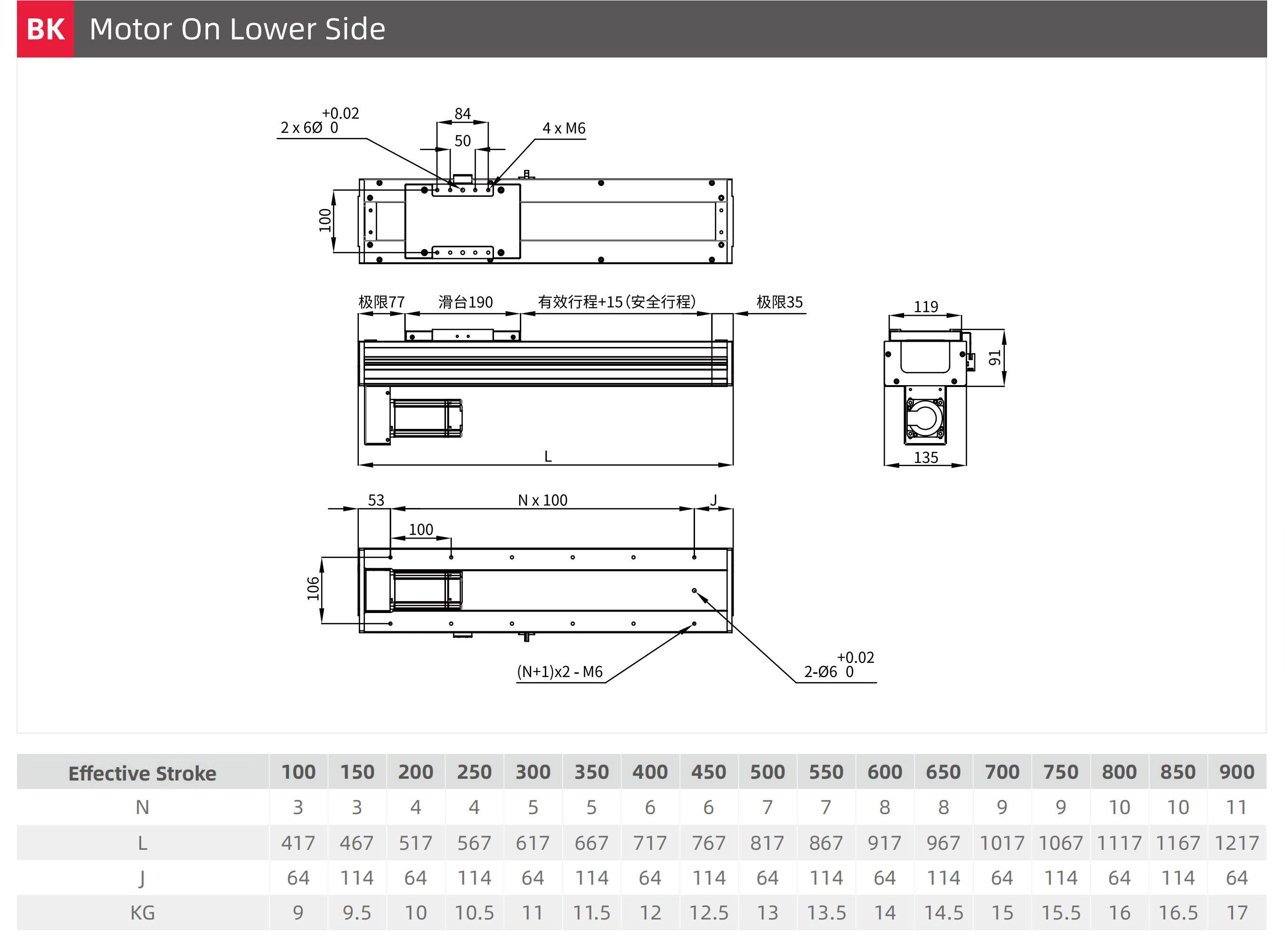Click the KG row label
The height and width of the screenshot is (952, 1286).
(142, 912)
